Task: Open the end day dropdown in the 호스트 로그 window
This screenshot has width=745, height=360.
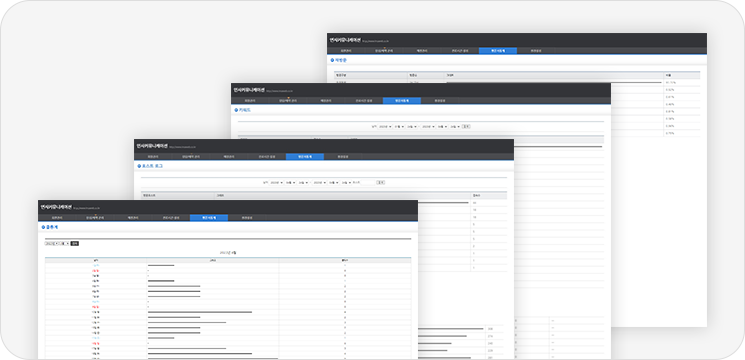Action: pyautogui.click(x=346, y=182)
